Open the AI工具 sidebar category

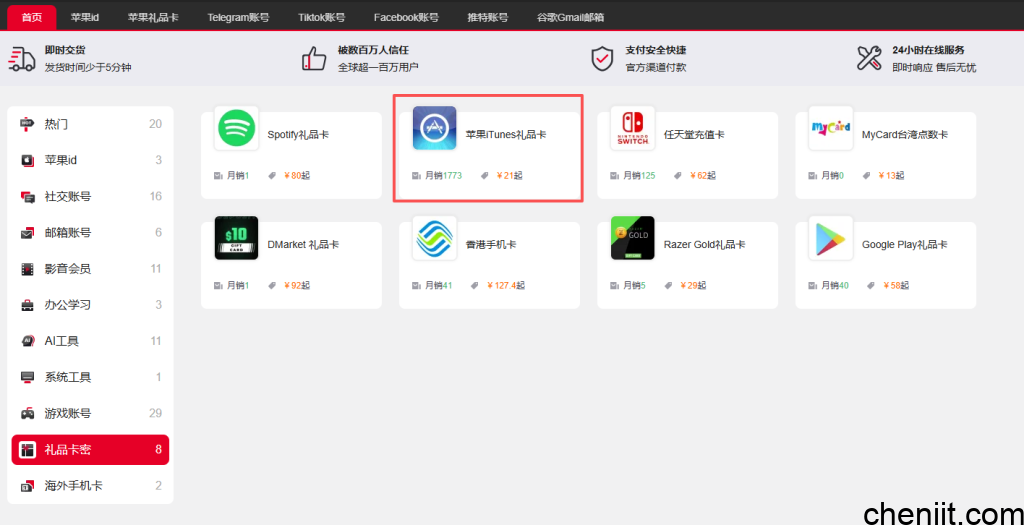pos(61,341)
